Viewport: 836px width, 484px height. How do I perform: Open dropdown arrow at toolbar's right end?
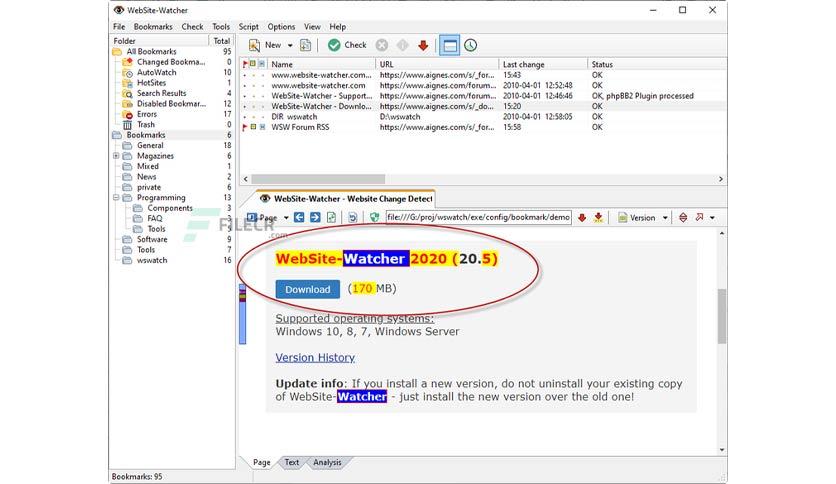point(712,217)
